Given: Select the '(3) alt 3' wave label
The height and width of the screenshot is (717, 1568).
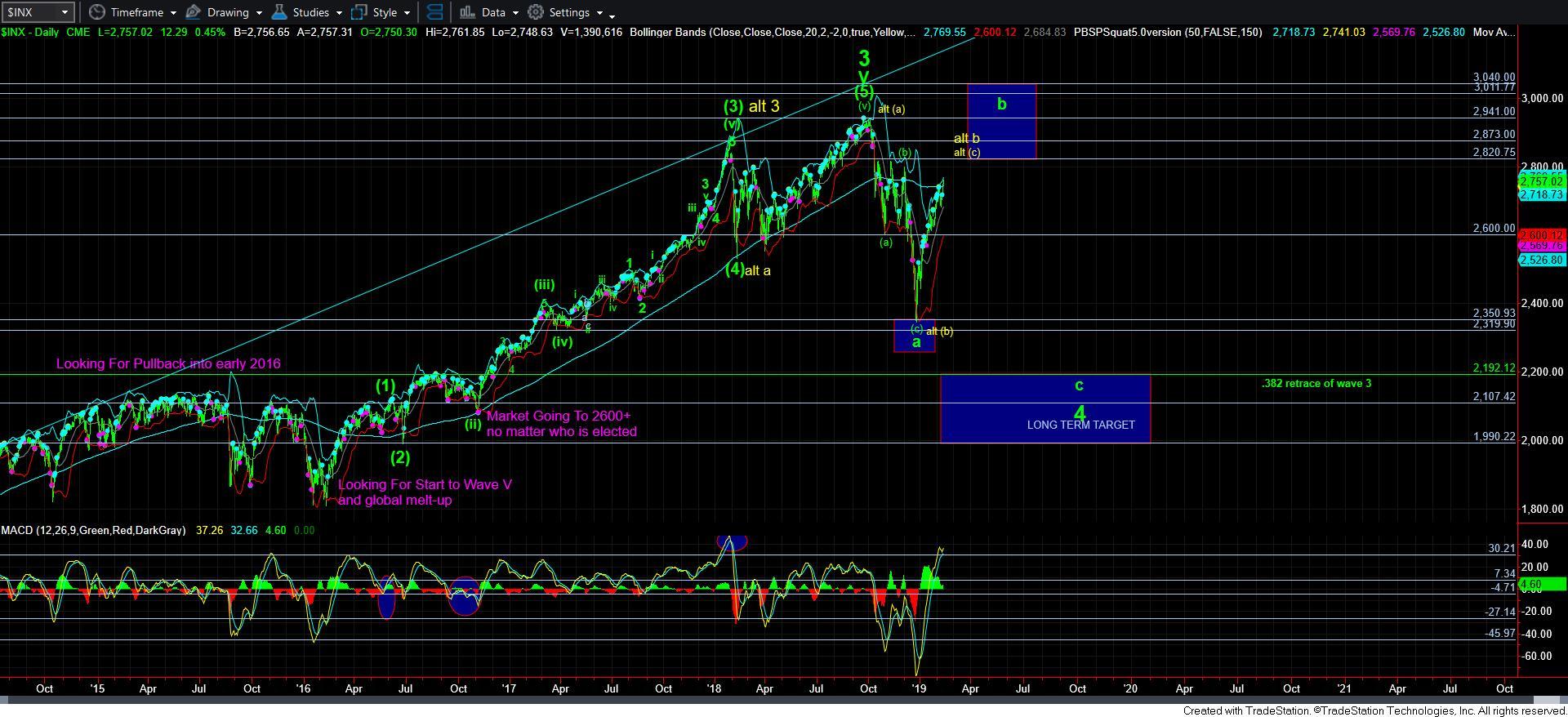Looking at the screenshot, I should point(751,105).
